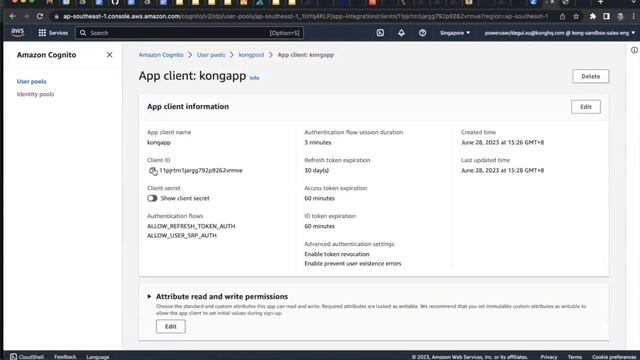The image size is (640, 360).
Task: Copy the Client ID with copy icon
Action: pyautogui.click(x=153, y=171)
